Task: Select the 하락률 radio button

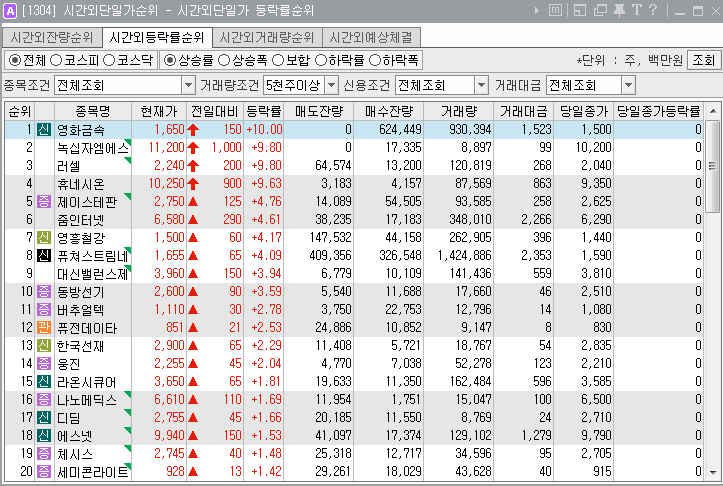Action: (321, 60)
